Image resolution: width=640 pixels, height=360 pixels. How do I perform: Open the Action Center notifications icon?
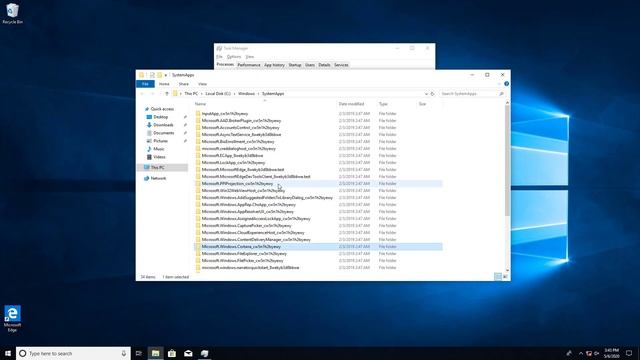pyautogui.click(x=629, y=353)
